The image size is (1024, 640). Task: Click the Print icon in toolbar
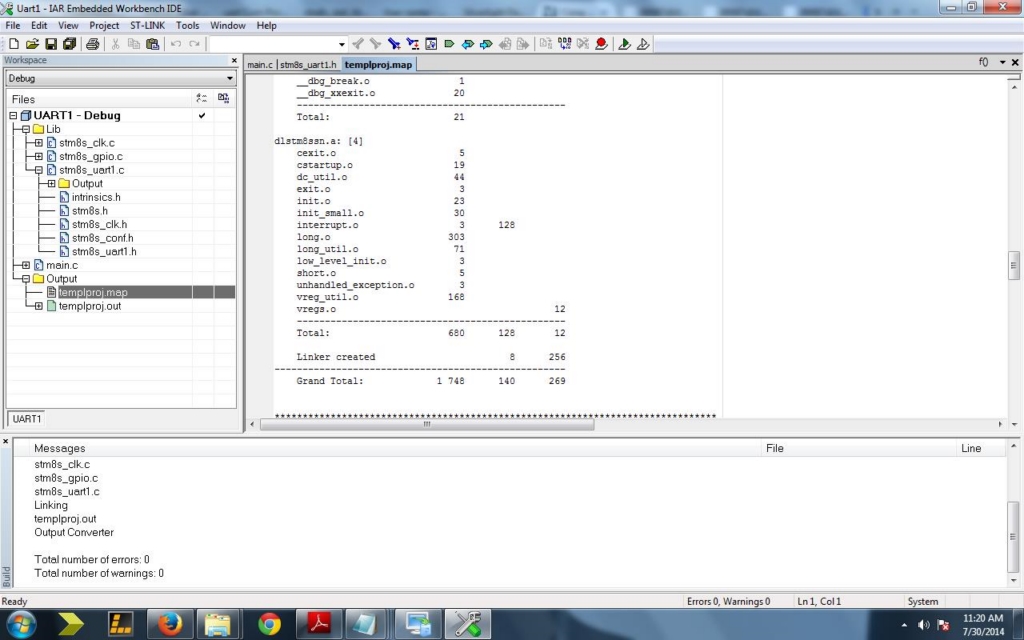coord(92,44)
